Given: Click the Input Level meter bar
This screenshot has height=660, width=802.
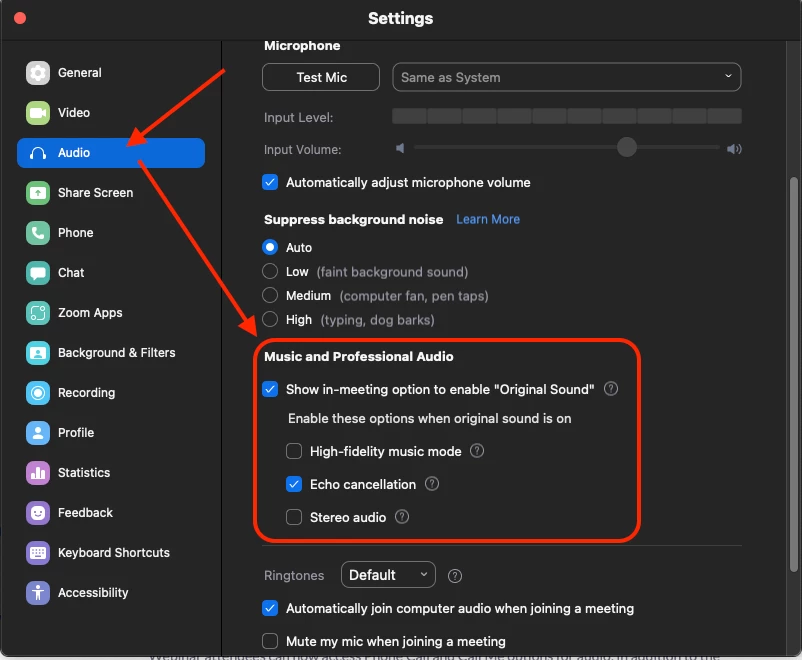Looking at the screenshot, I should point(567,117).
